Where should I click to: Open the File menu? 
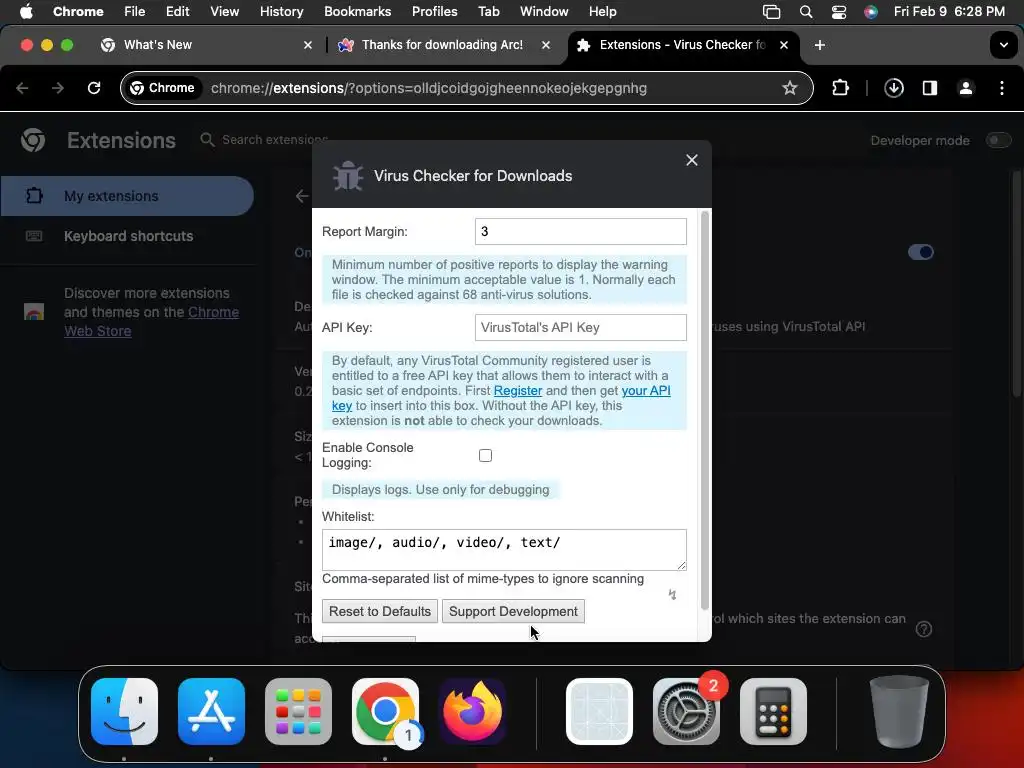click(x=135, y=12)
